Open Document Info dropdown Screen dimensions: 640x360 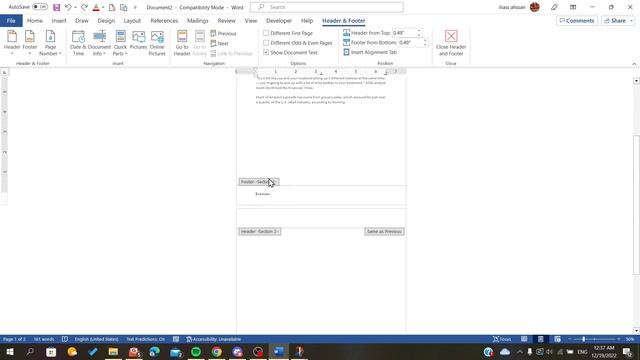tap(99, 42)
